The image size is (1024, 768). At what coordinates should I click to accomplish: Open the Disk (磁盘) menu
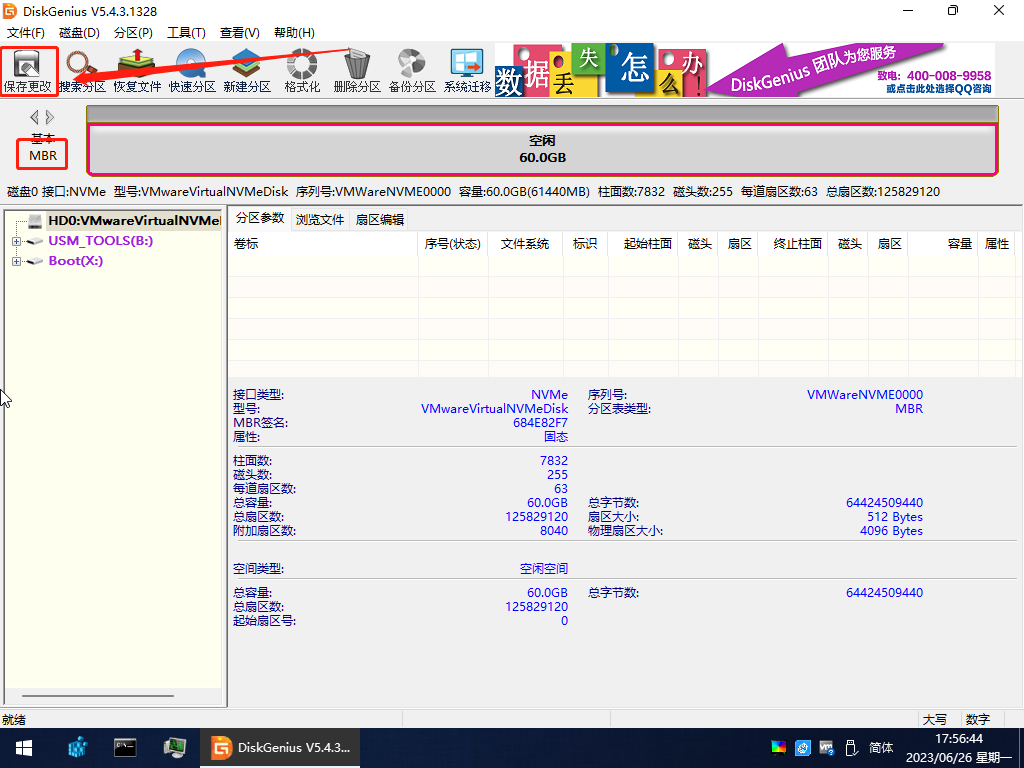[x=79, y=33]
